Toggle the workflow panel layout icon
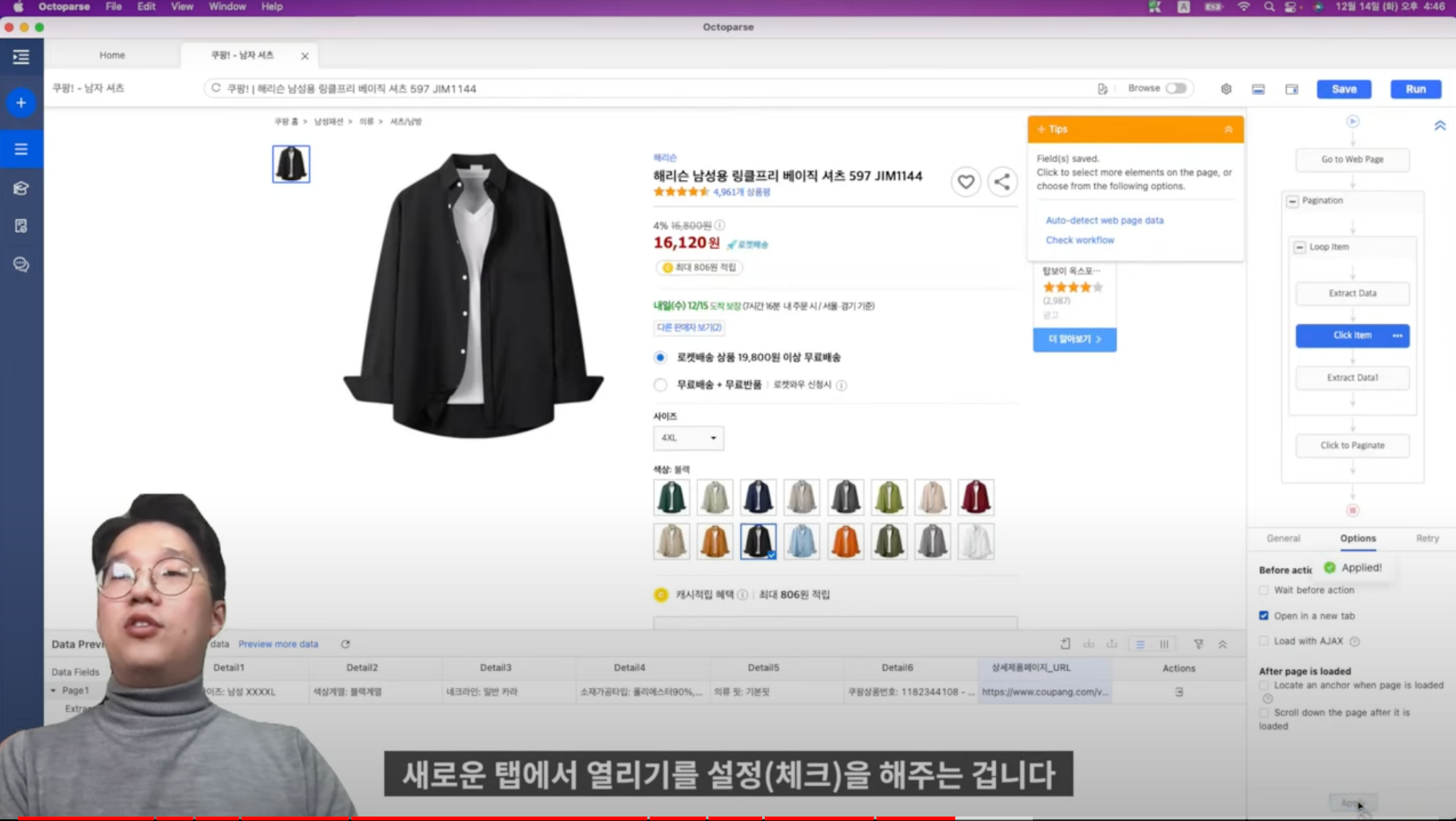Screen dimensions: 1456x821 pos(1292,89)
